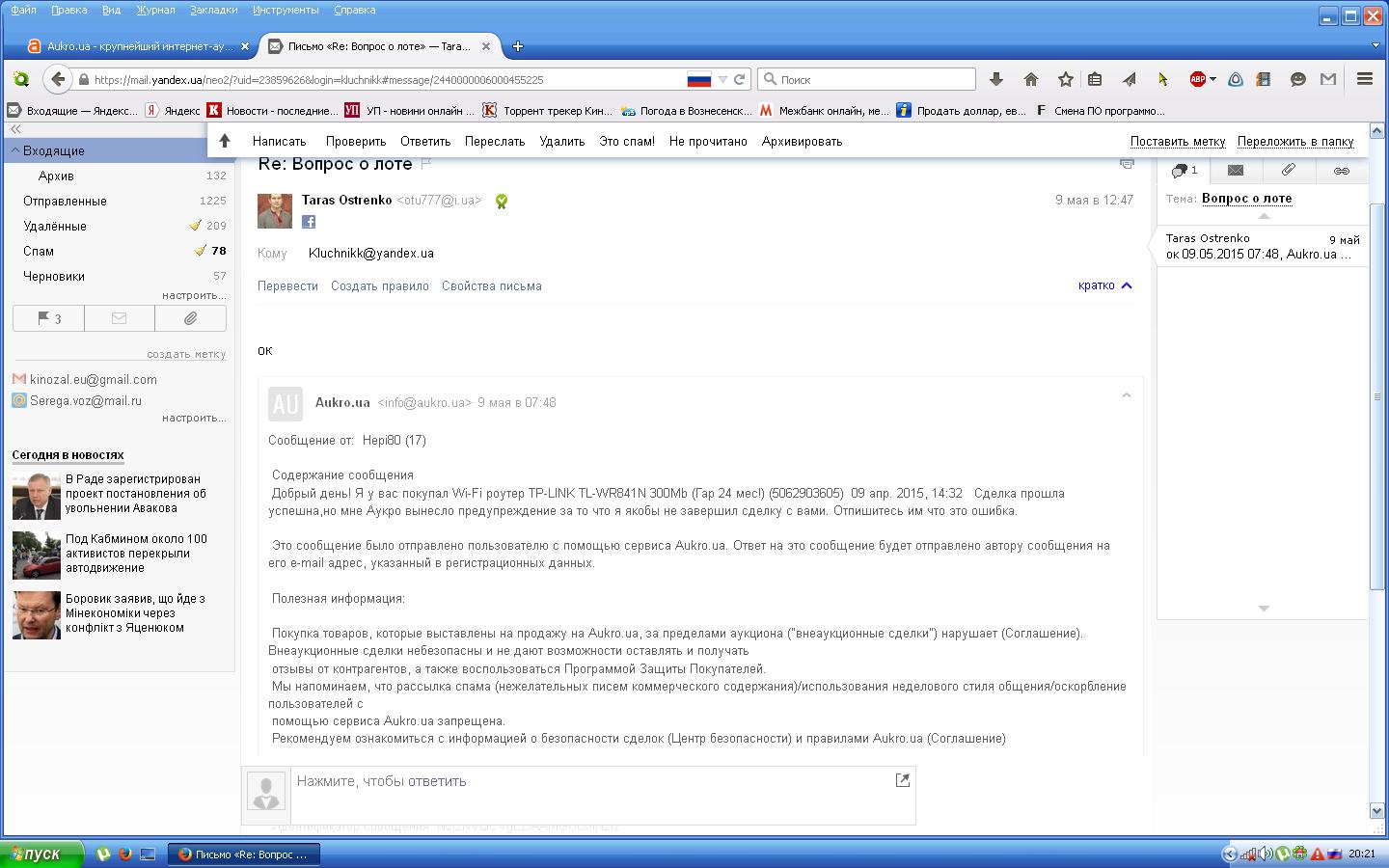Expand reply form to full window

[903, 780]
